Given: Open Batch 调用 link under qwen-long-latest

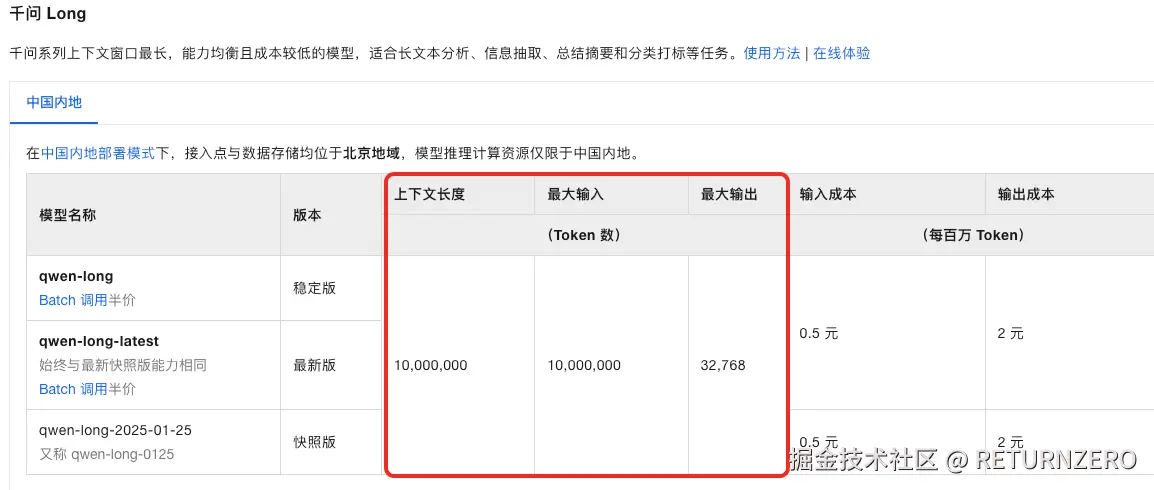Looking at the screenshot, I should click(x=74, y=389).
